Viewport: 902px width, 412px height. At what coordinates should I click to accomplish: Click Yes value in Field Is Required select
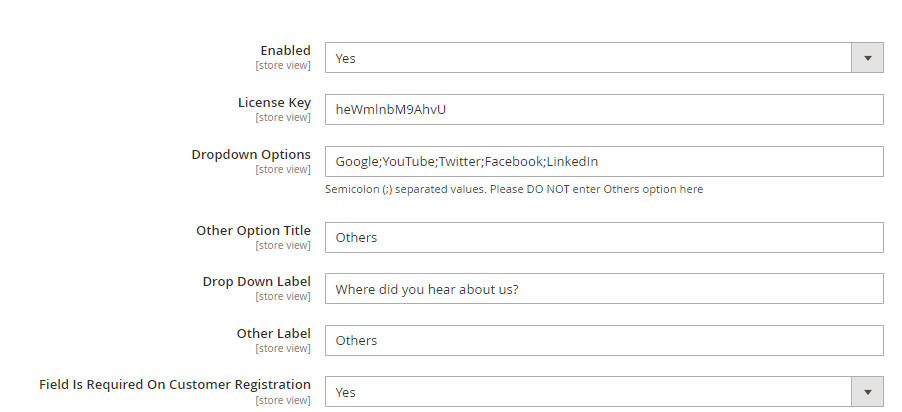tap(346, 392)
